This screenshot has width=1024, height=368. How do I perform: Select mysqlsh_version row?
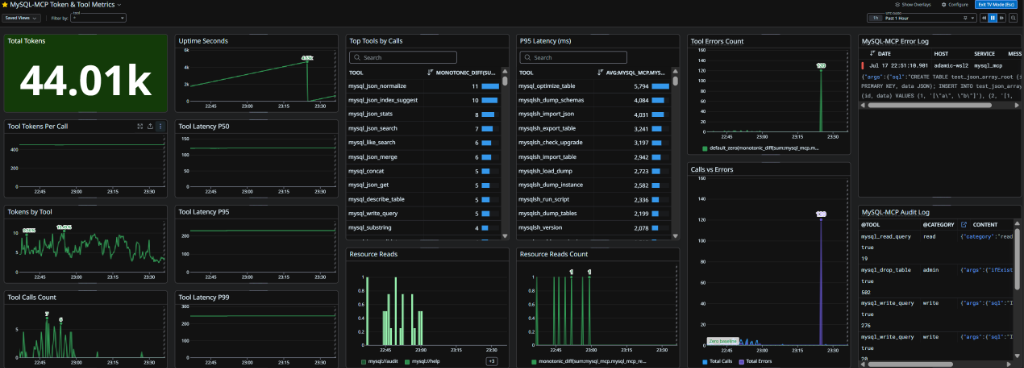[594, 228]
